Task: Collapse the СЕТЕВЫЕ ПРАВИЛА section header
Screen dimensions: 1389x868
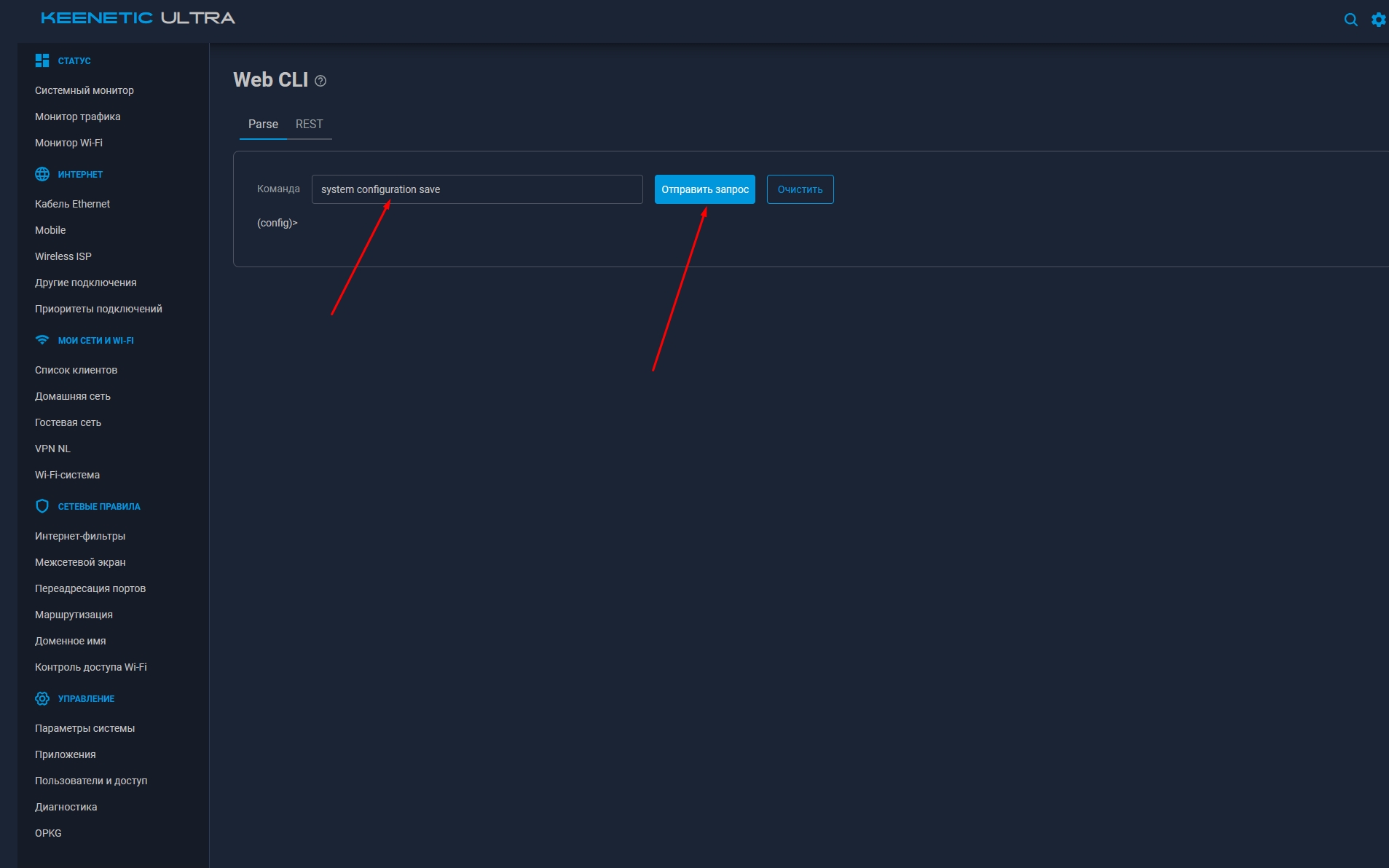Action: pyautogui.click(x=99, y=505)
